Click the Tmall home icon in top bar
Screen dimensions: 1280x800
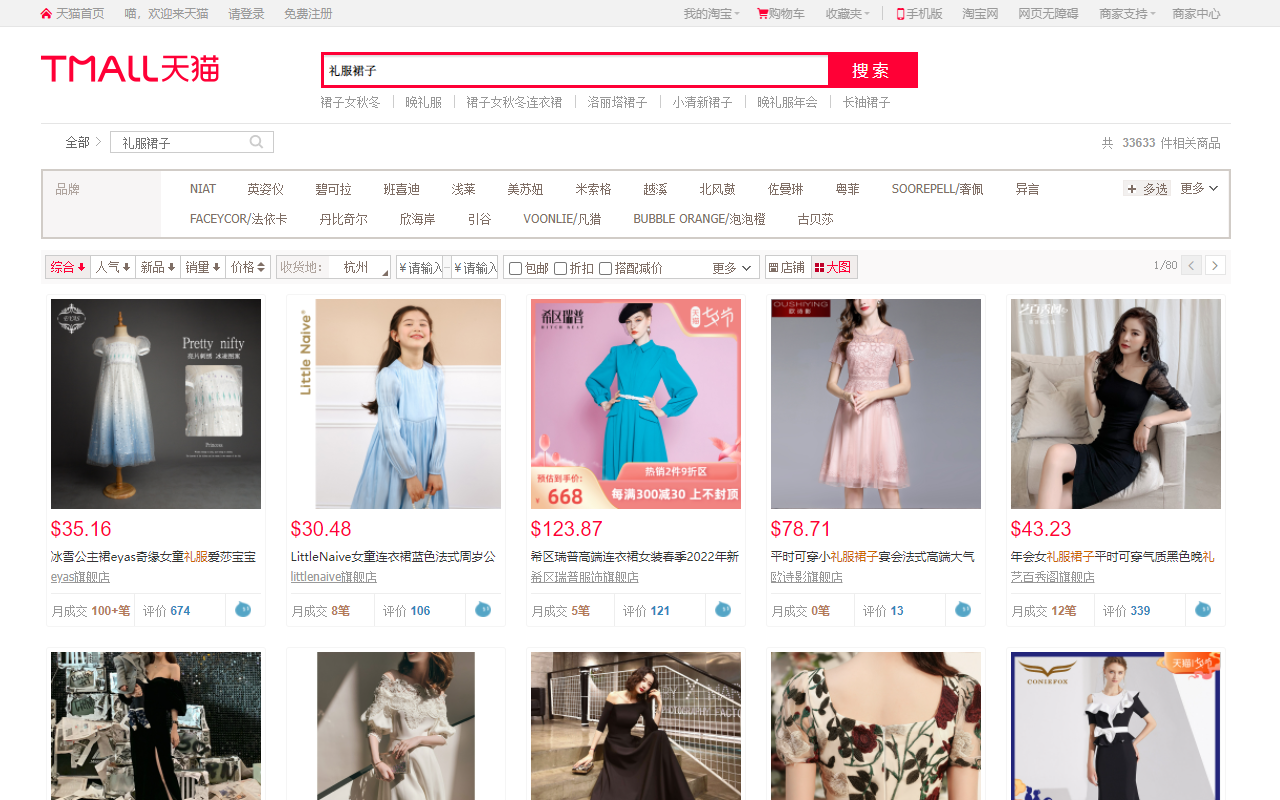(x=46, y=14)
